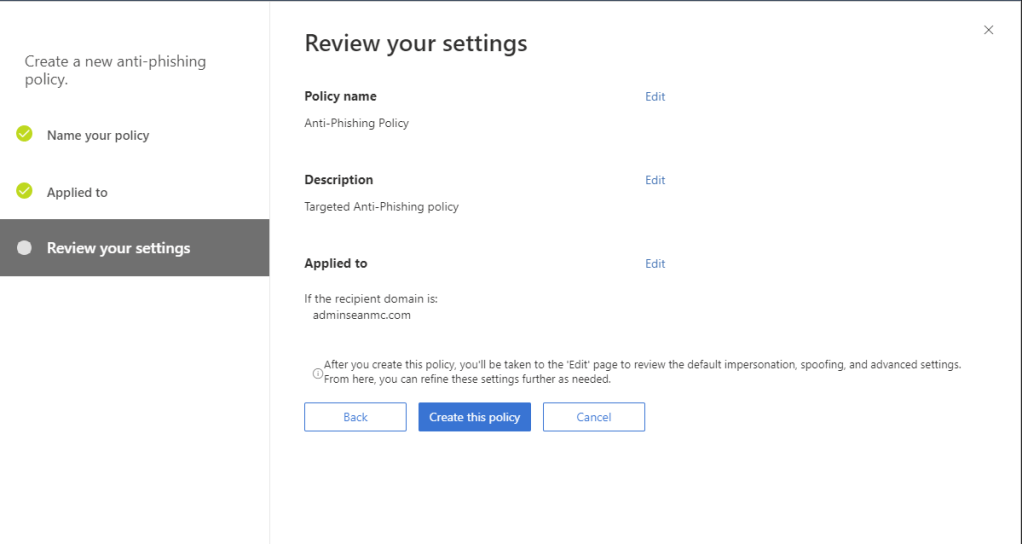1022x544 pixels.
Task: Click the note about the Edit page
Action: (641, 372)
